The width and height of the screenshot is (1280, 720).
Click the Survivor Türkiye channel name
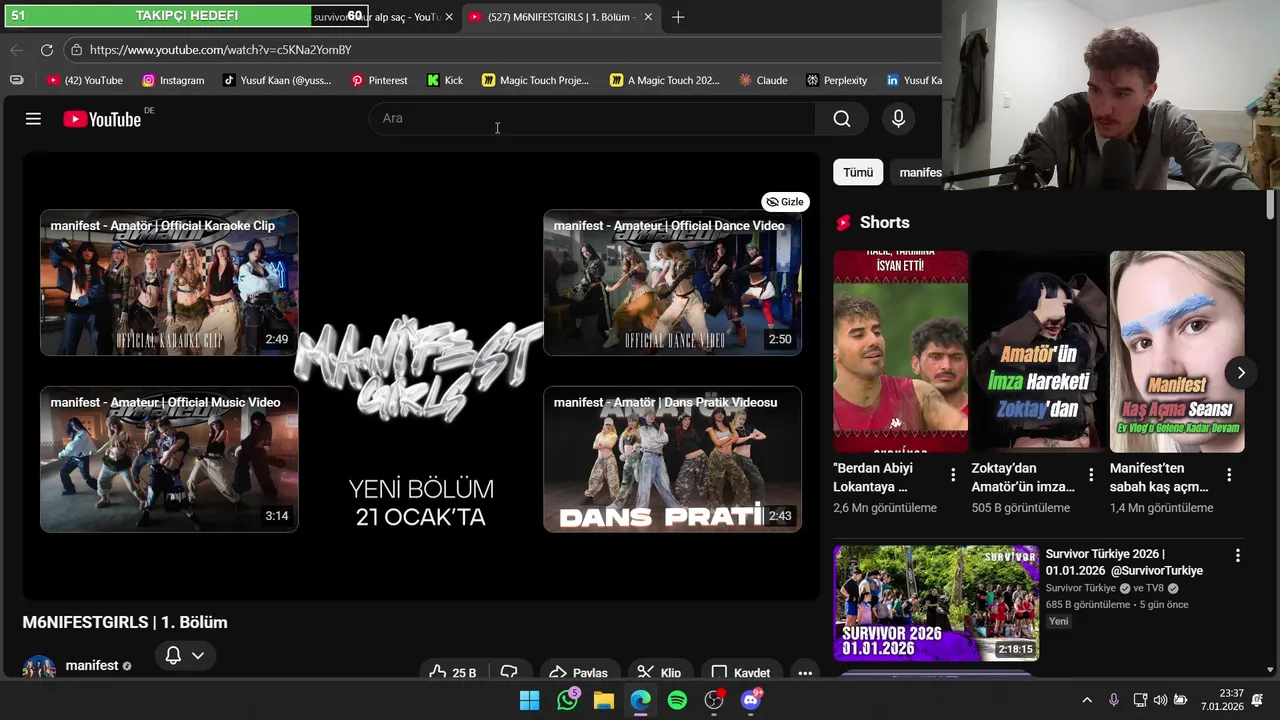[1081, 588]
